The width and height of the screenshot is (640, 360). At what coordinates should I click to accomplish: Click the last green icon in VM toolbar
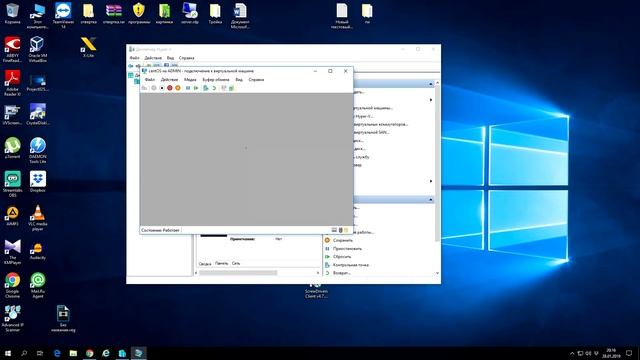(x=231, y=88)
